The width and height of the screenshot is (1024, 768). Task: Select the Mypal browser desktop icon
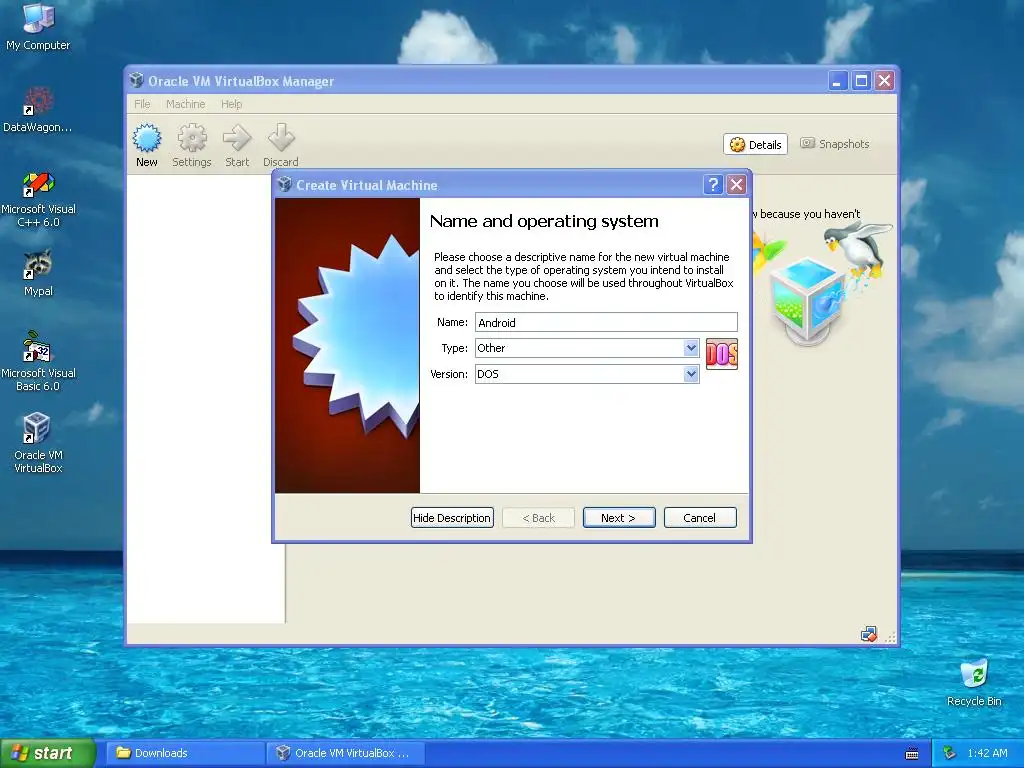coord(38,273)
